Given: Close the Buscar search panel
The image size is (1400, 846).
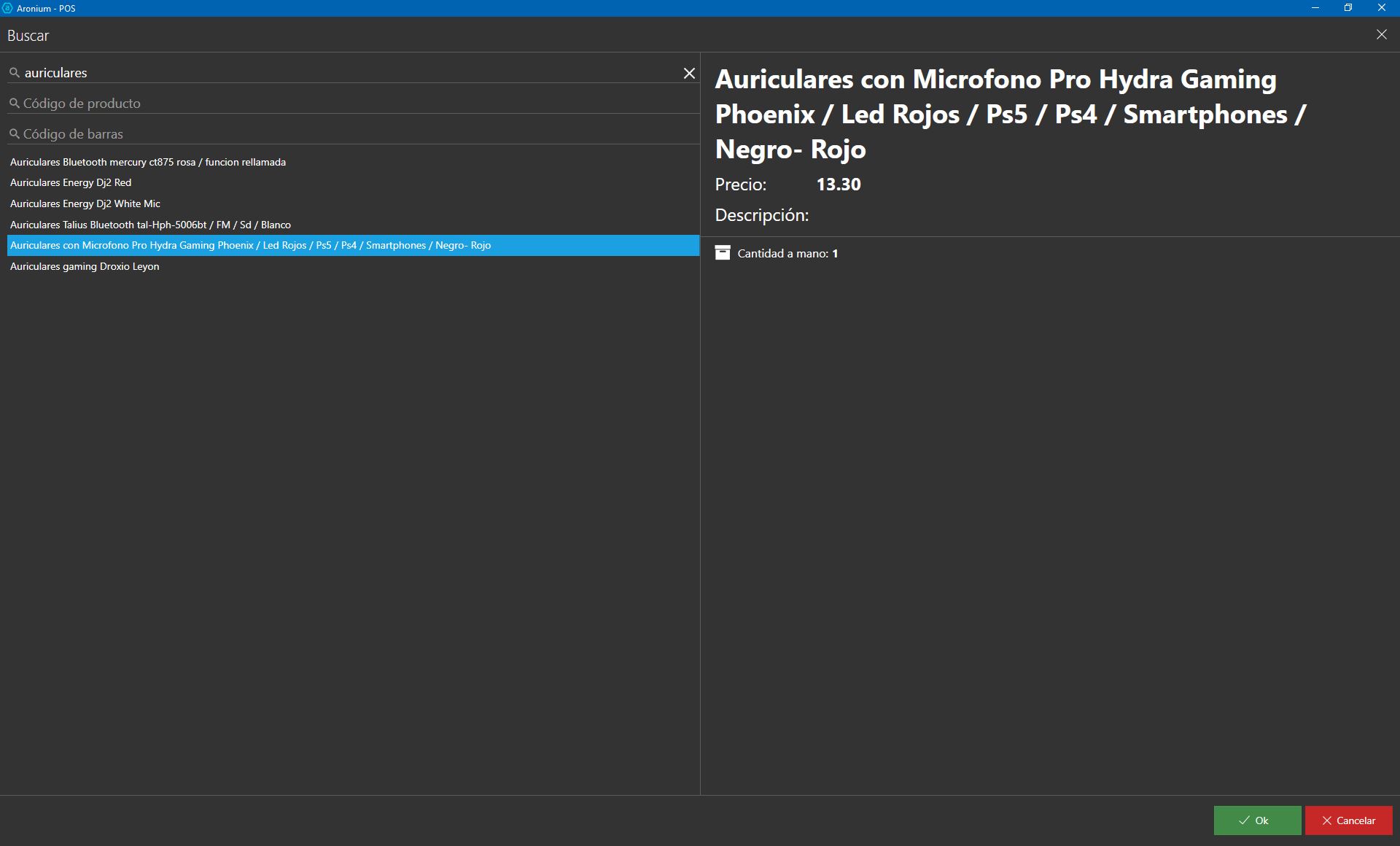Looking at the screenshot, I should (x=1381, y=35).
